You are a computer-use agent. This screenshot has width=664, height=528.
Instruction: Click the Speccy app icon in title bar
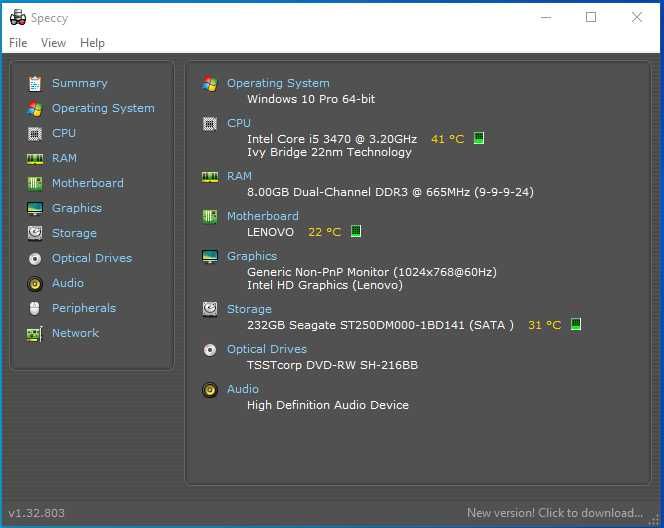coord(18,17)
